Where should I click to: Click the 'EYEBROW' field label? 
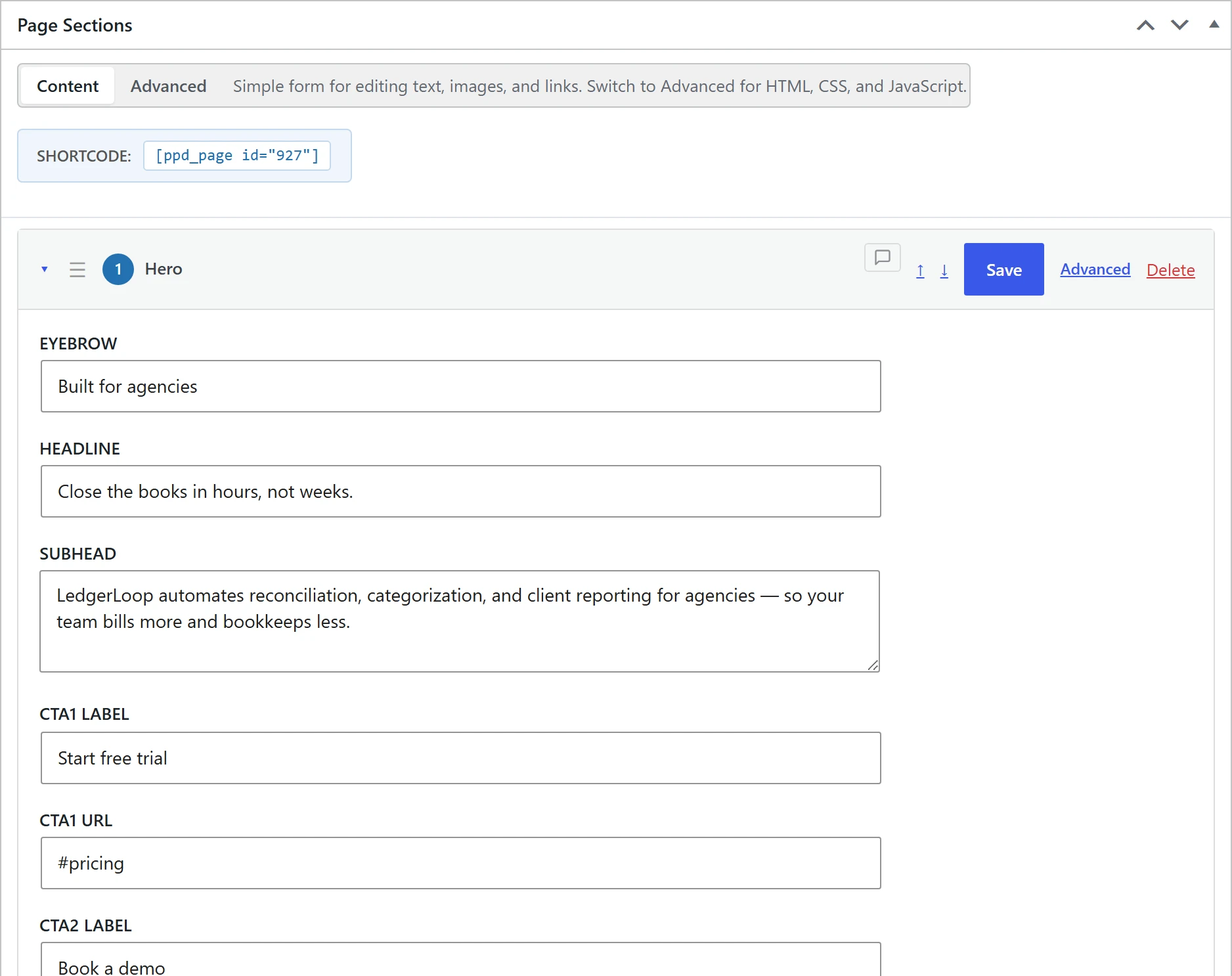point(78,344)
